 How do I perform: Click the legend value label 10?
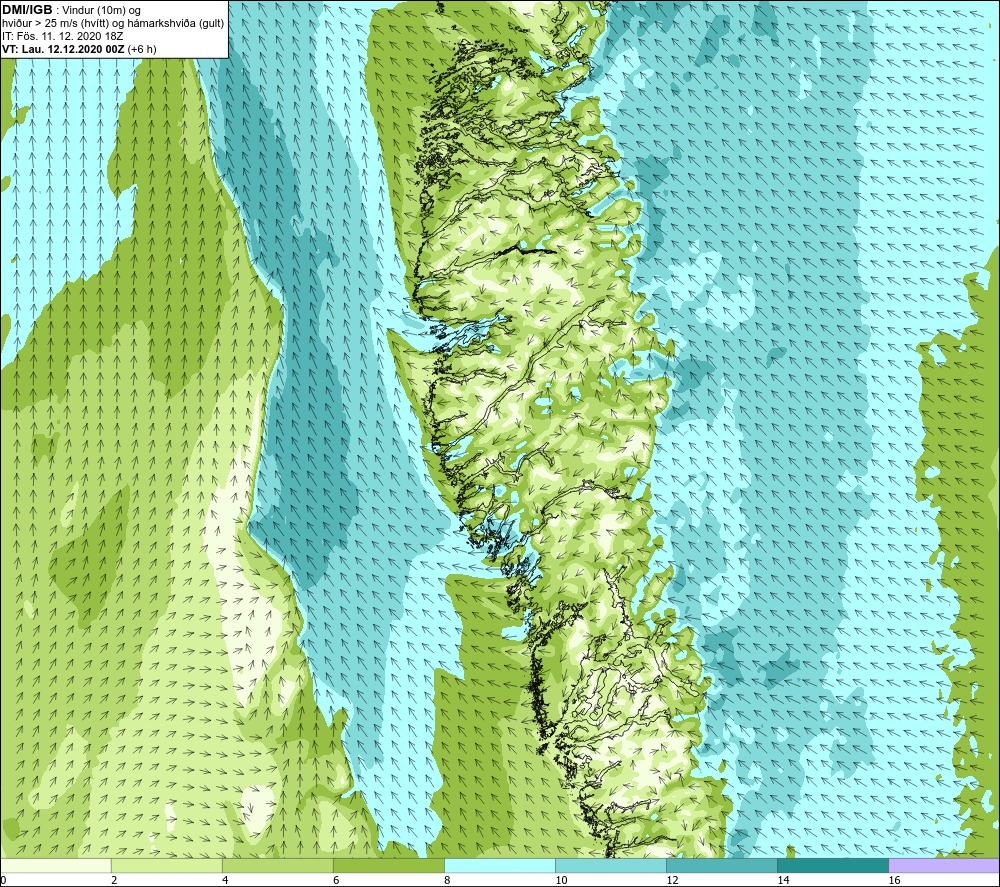click(561, 880)
